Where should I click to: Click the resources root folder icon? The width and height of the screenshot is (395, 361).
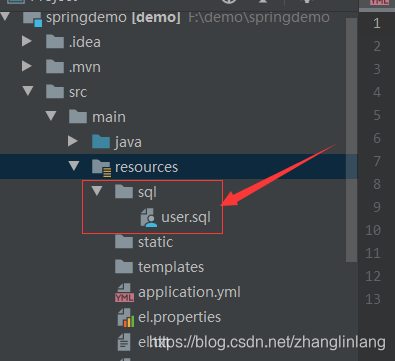101,167
